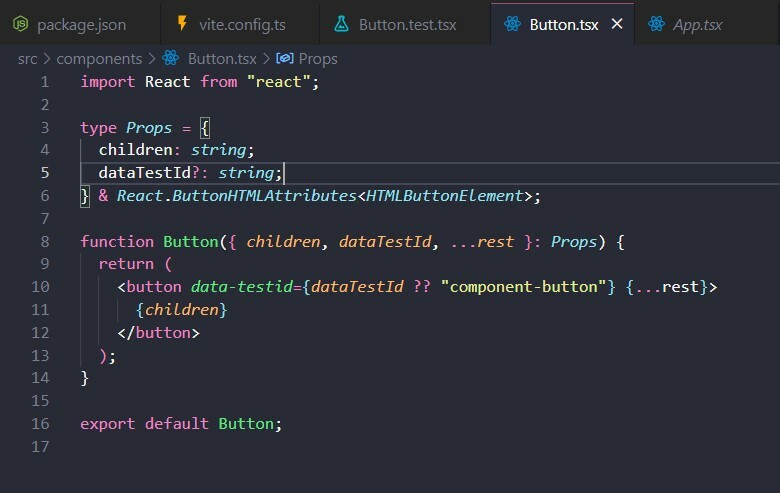Screen dimensions: 780x493
Task: Click the opening brace on line 3
Action: click(x=204, y=128)
